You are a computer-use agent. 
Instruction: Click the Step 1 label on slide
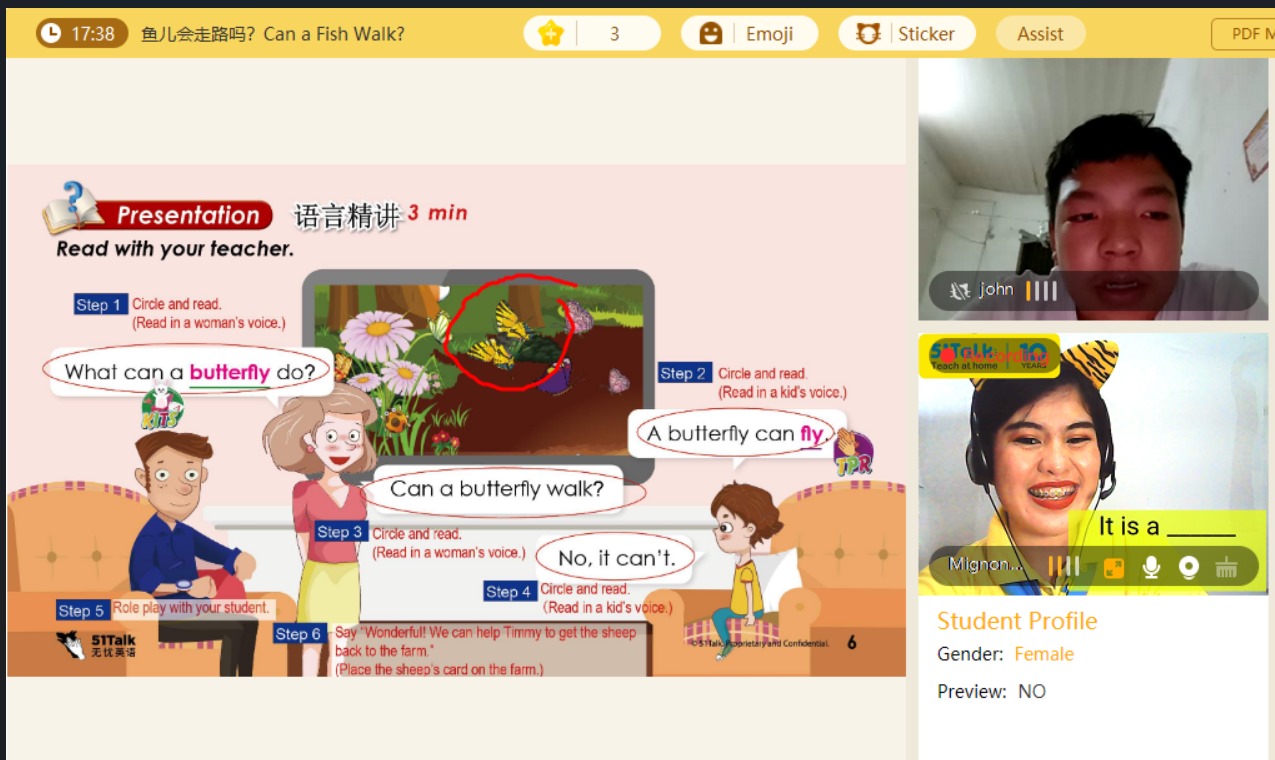pos(100,305)
